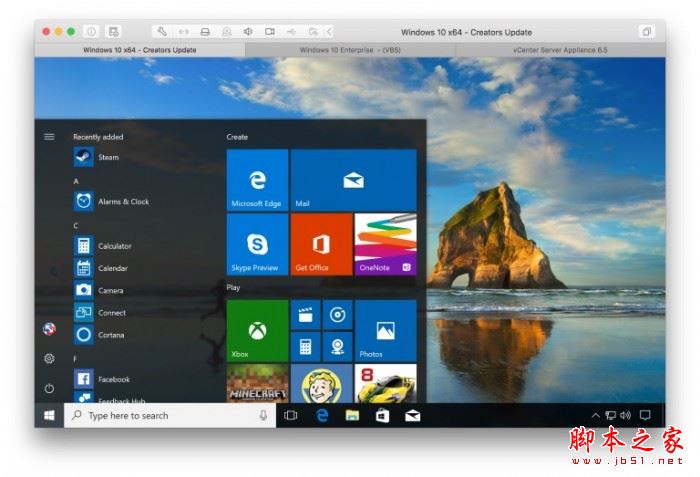Open the Microsoft Edge tile

pos(258,180)
